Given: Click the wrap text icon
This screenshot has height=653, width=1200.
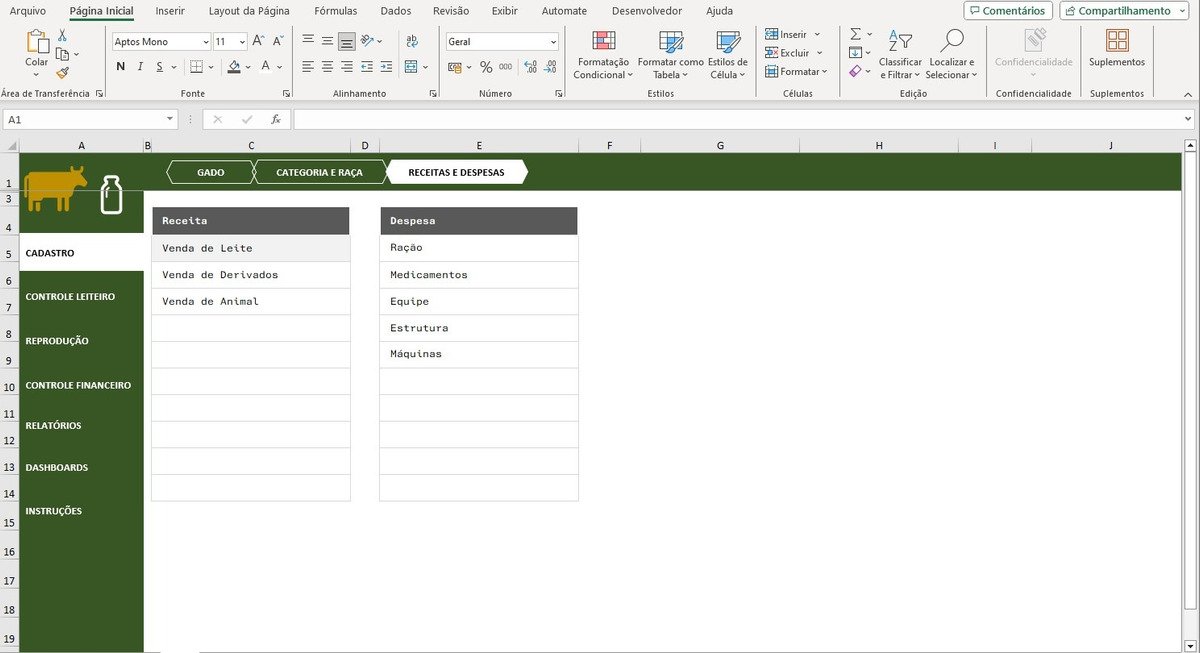Looking at the screenshot, I should point(412,41).
